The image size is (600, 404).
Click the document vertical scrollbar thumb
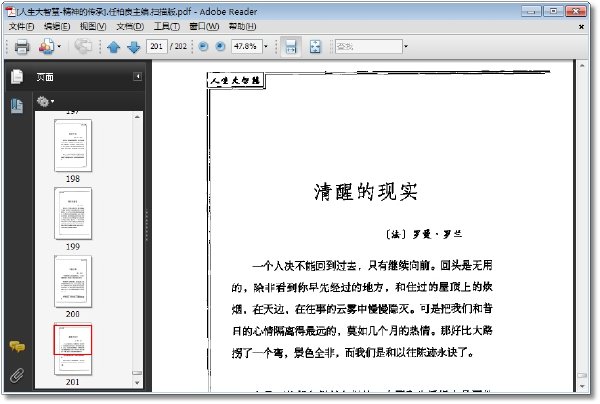(x=582, y=375)
